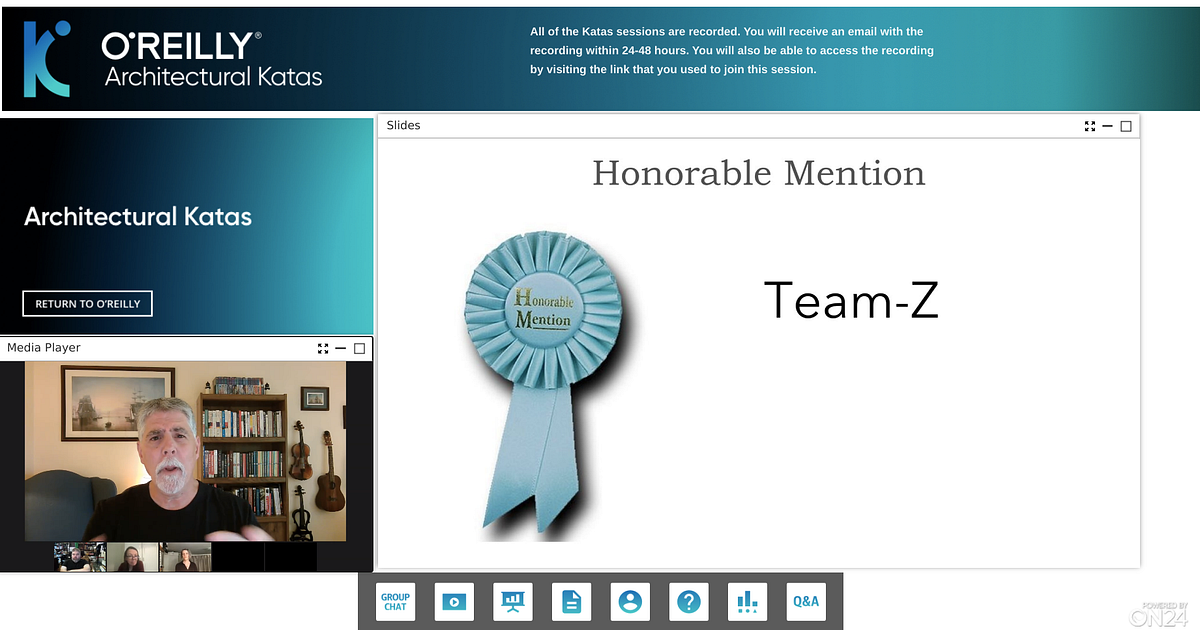Open the Media Player widget from the dock
This screenshot has width=1200, height=630.
(454, 601)
